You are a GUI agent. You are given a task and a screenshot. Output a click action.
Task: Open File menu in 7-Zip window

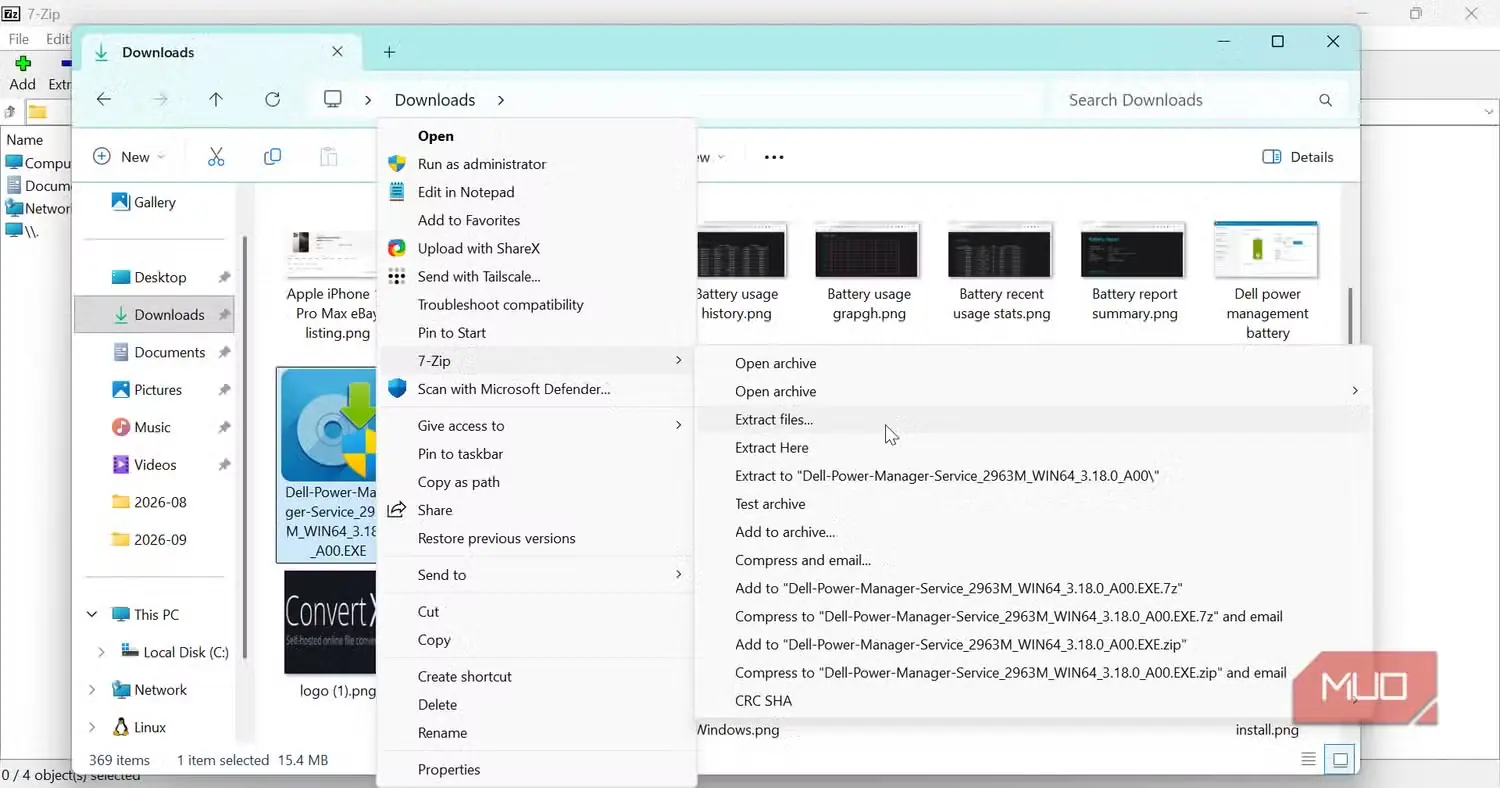pos(18,39)
